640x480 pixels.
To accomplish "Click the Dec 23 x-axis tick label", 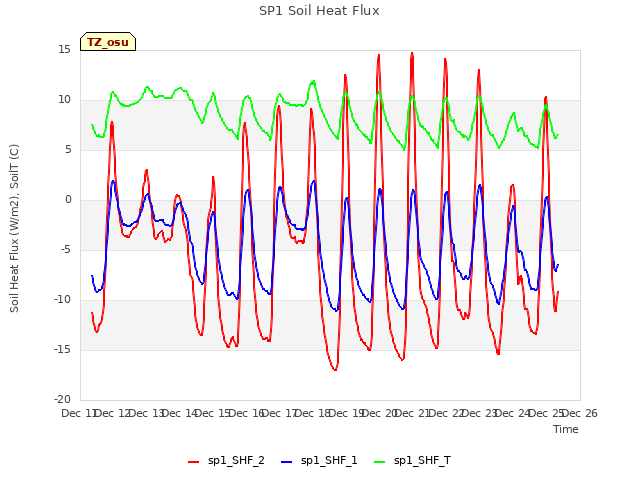I will click(480, 413).
